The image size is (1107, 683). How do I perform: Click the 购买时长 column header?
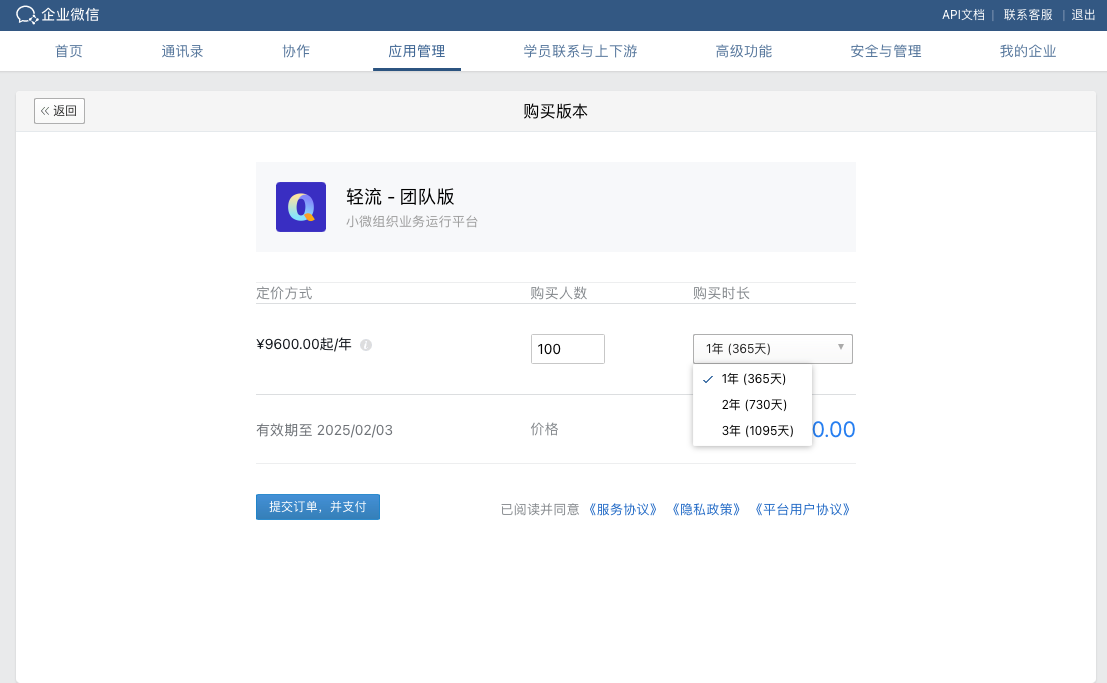coord(721,293)
